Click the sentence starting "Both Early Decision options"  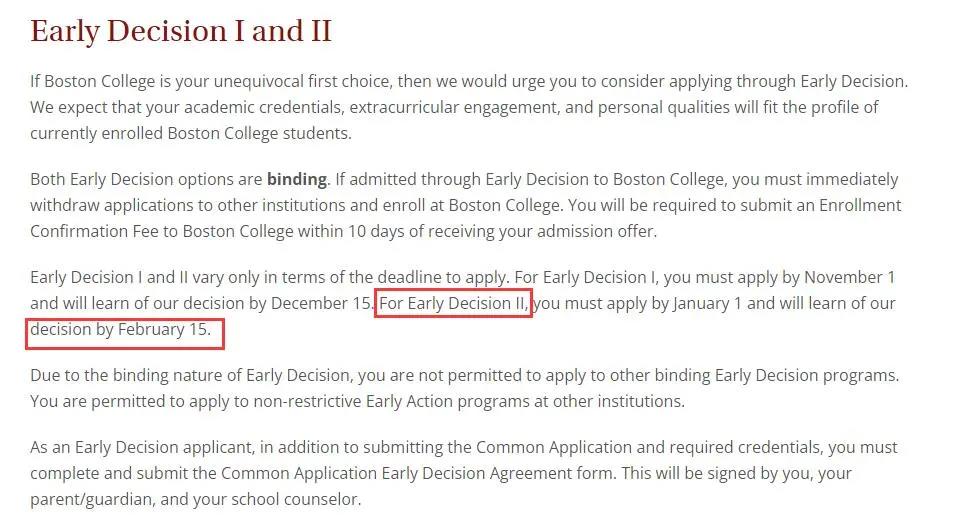(180, 180)
